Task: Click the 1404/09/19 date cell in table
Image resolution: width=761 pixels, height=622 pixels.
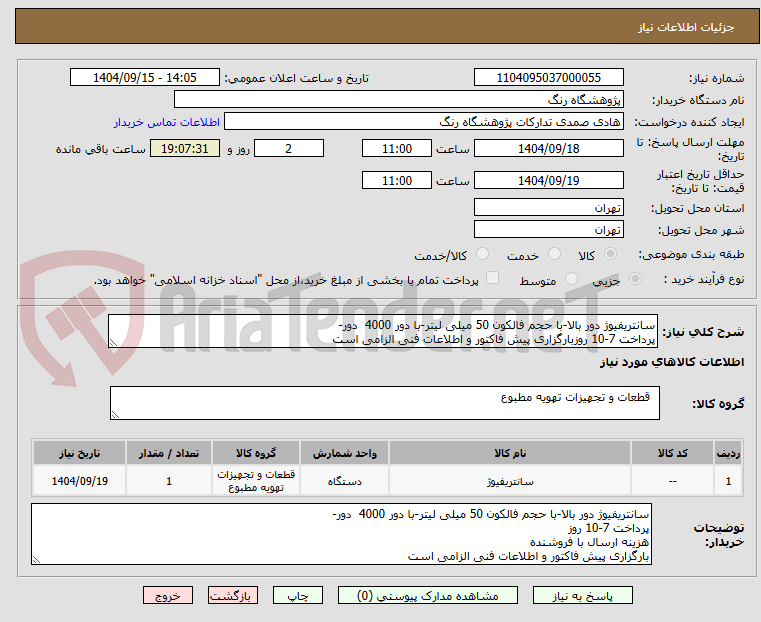Action: tap(80, 481)
